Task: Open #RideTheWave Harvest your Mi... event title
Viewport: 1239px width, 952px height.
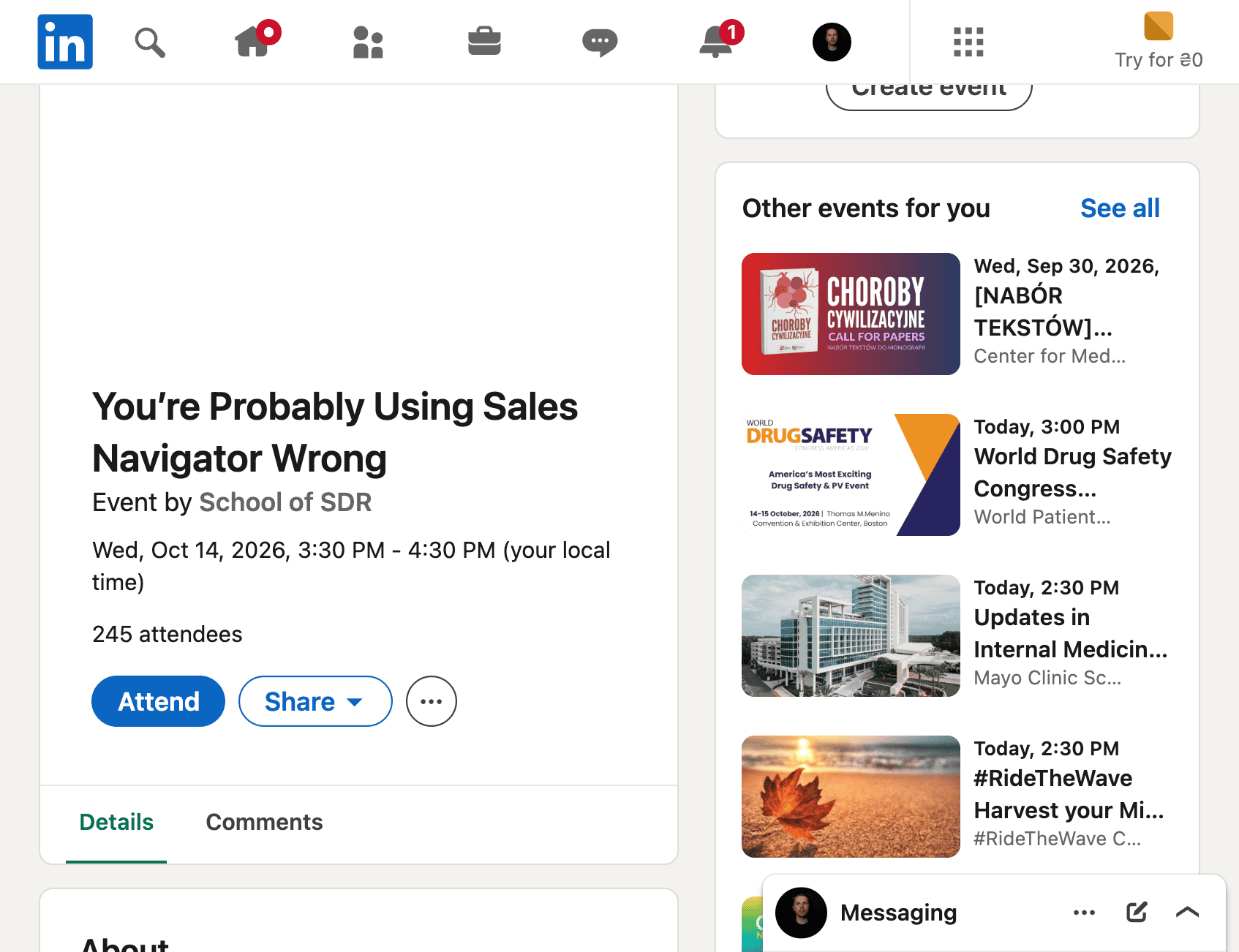Action: pyautogui.click(x=1069, y=794)
